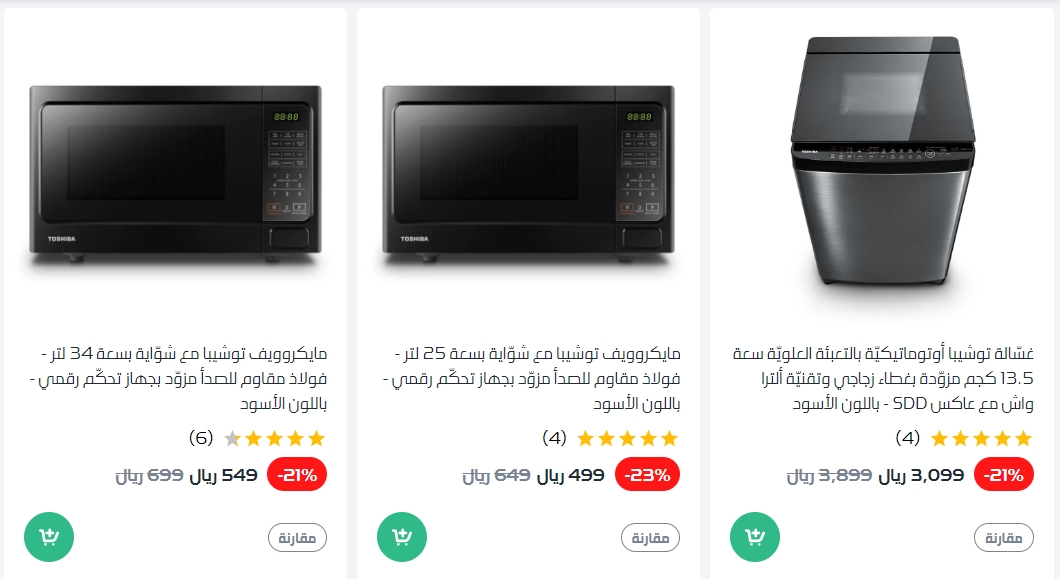The image size is (1060, 579).
Task: Add the 34 liter Toshiba microwave to cart
Action: pos(49,537)
